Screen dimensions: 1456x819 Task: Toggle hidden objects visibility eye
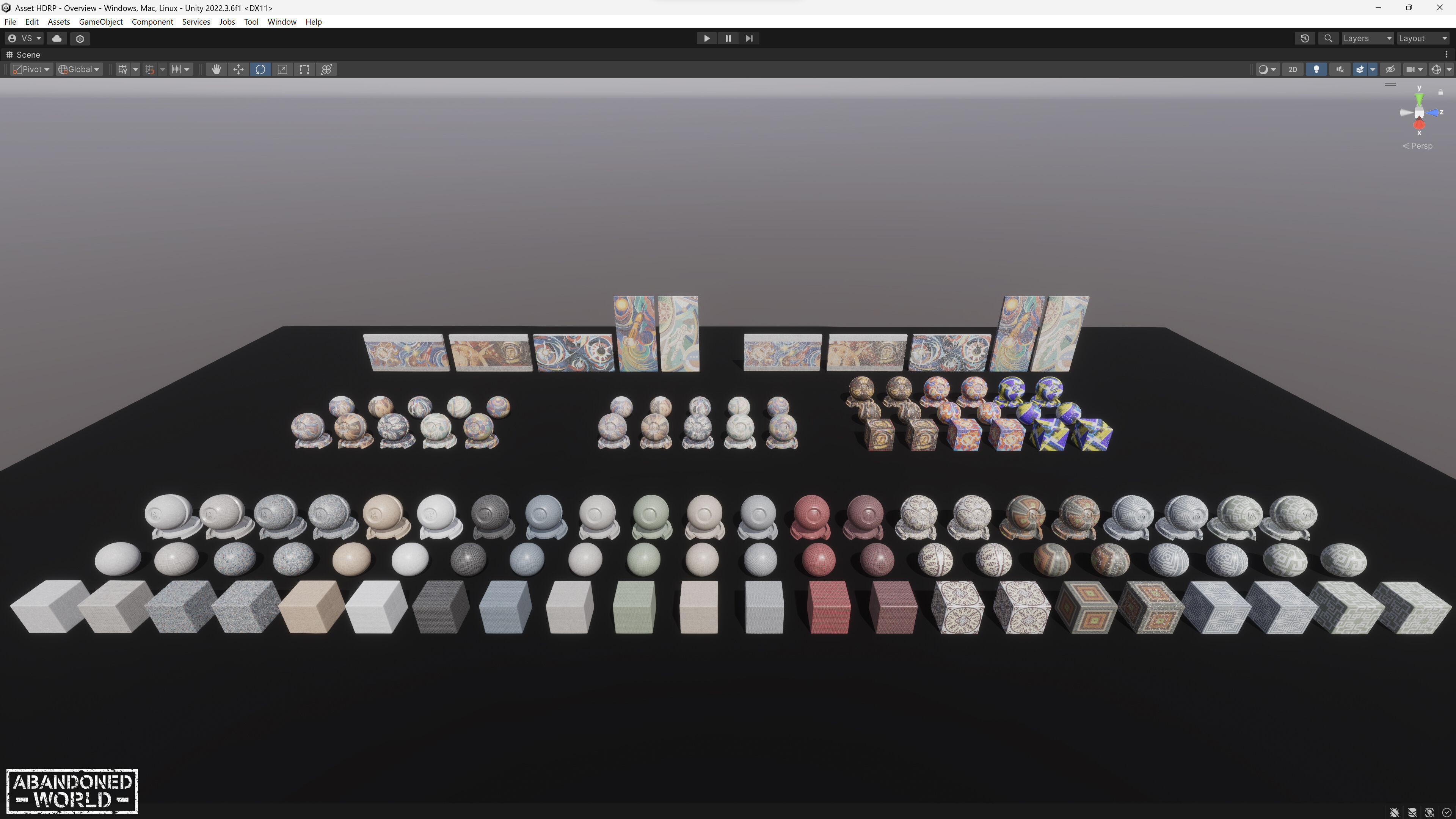click(x=1390, y=69)
